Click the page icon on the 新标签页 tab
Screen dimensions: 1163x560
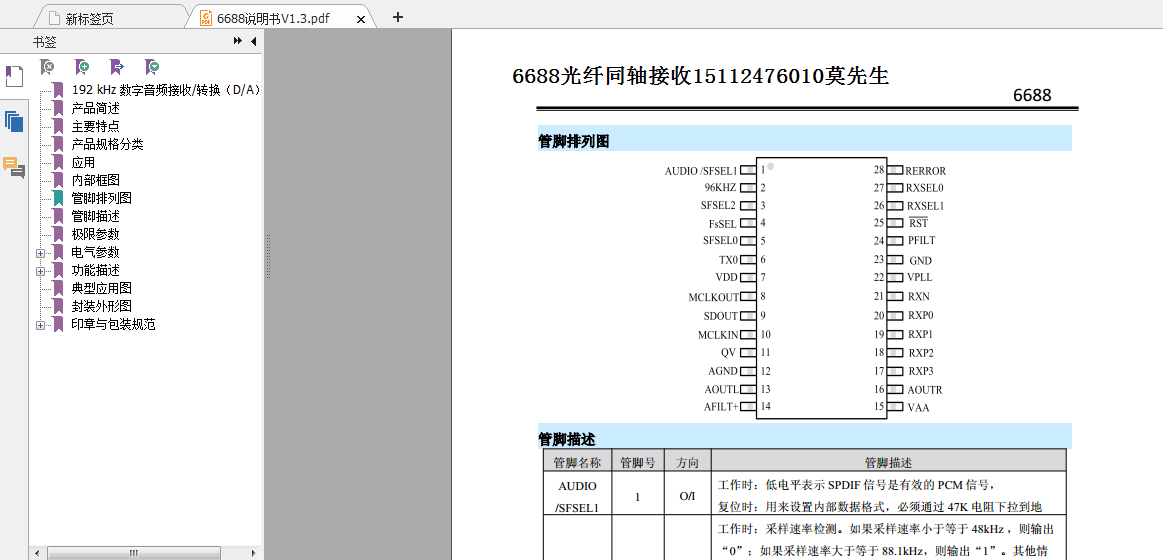point(53,18)
